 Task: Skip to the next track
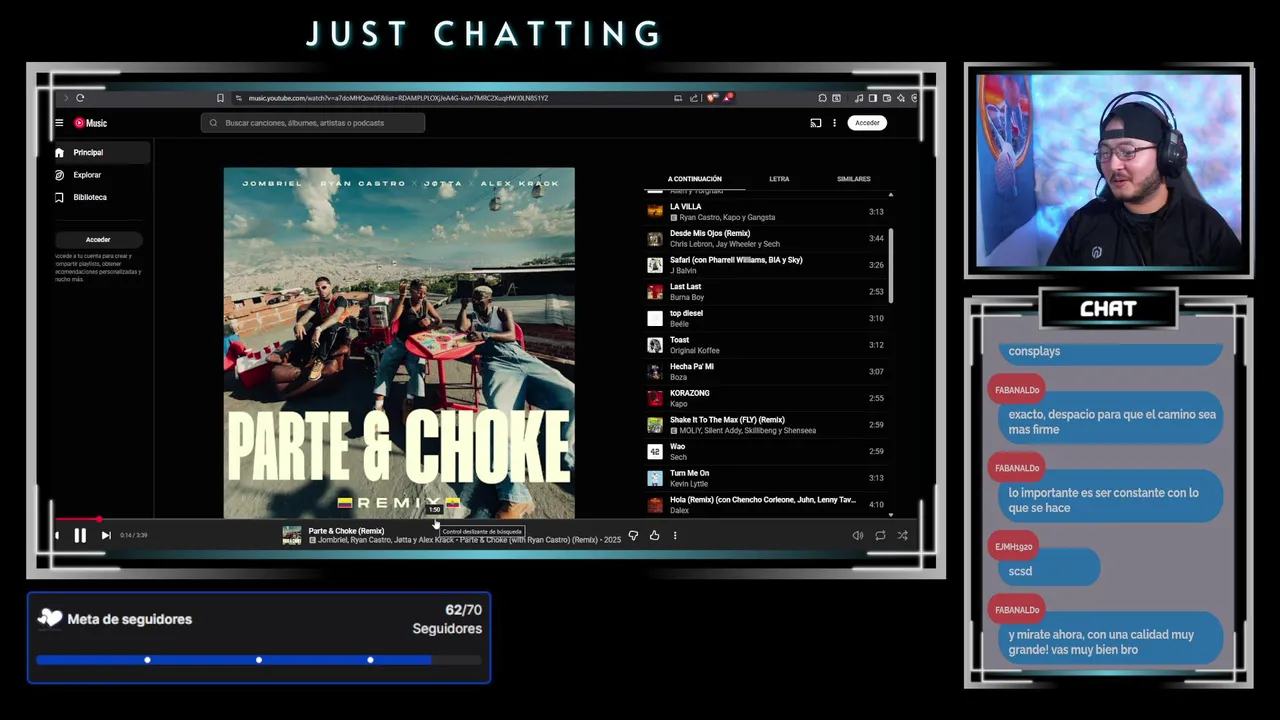pos(106,535)
